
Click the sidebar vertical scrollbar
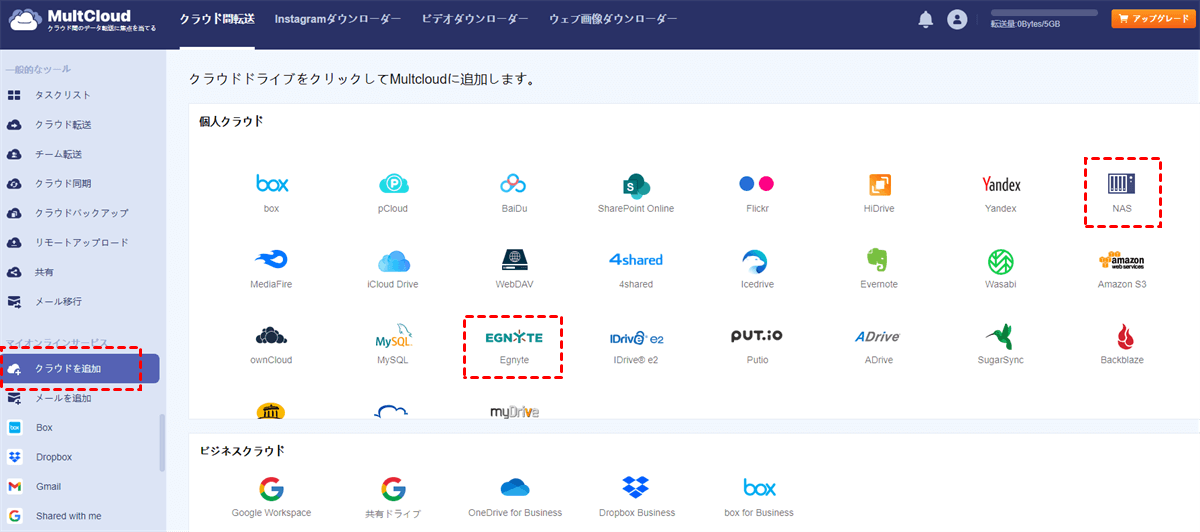[x=163, y=441]
